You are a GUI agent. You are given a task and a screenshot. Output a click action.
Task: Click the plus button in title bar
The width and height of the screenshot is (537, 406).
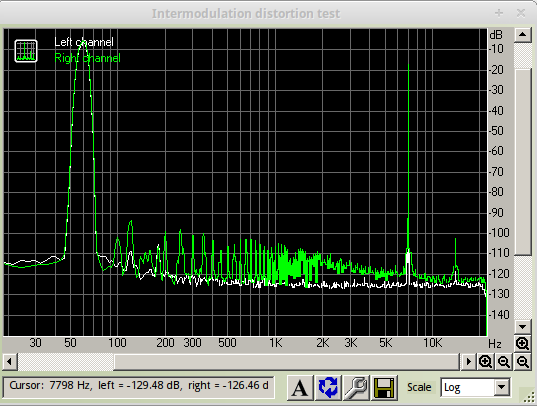[499, 13]
